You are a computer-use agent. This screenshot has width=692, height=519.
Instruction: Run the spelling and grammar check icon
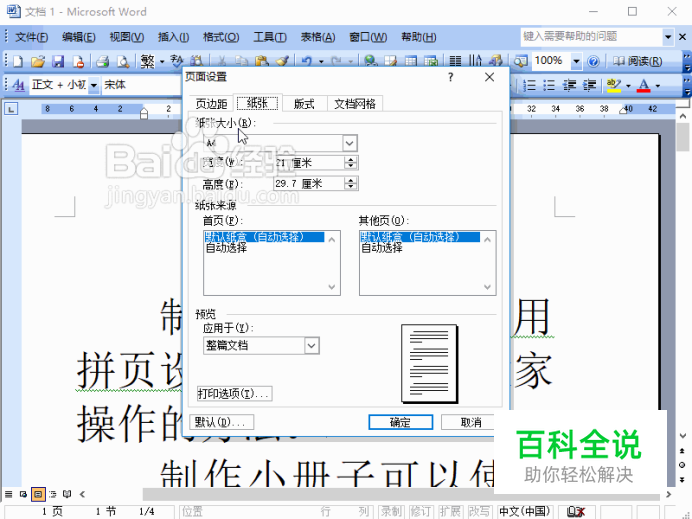177,61
